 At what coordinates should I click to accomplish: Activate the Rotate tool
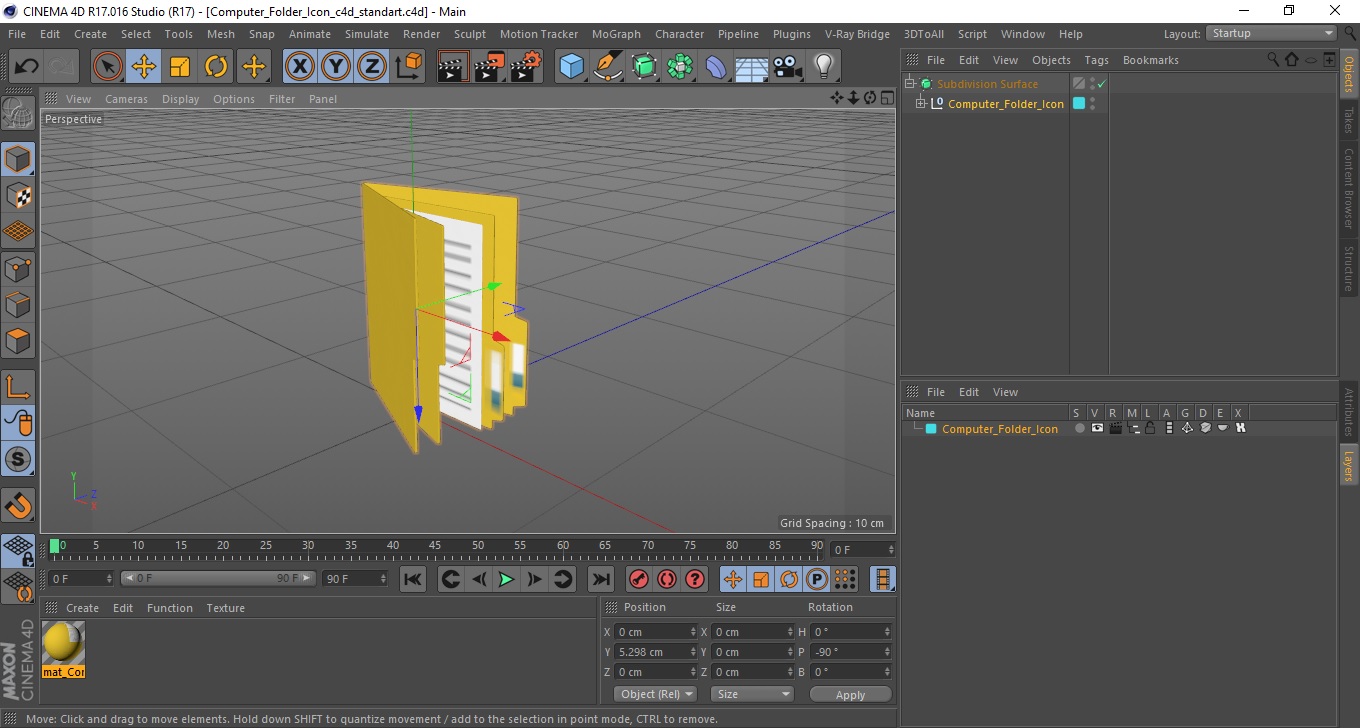(216, 67)
